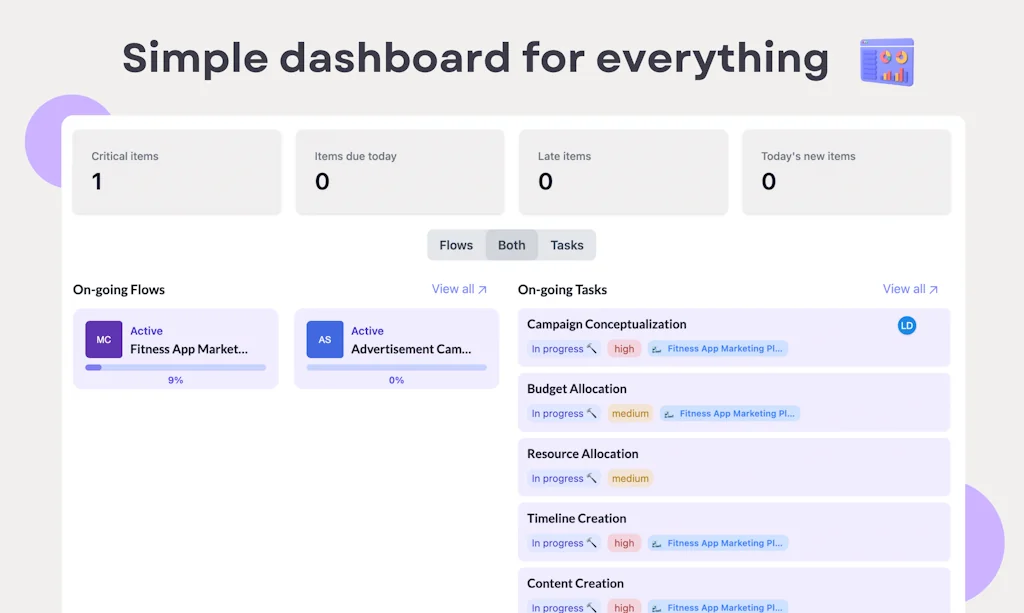Expand the truncated Fitness App Market flow title

190,349
